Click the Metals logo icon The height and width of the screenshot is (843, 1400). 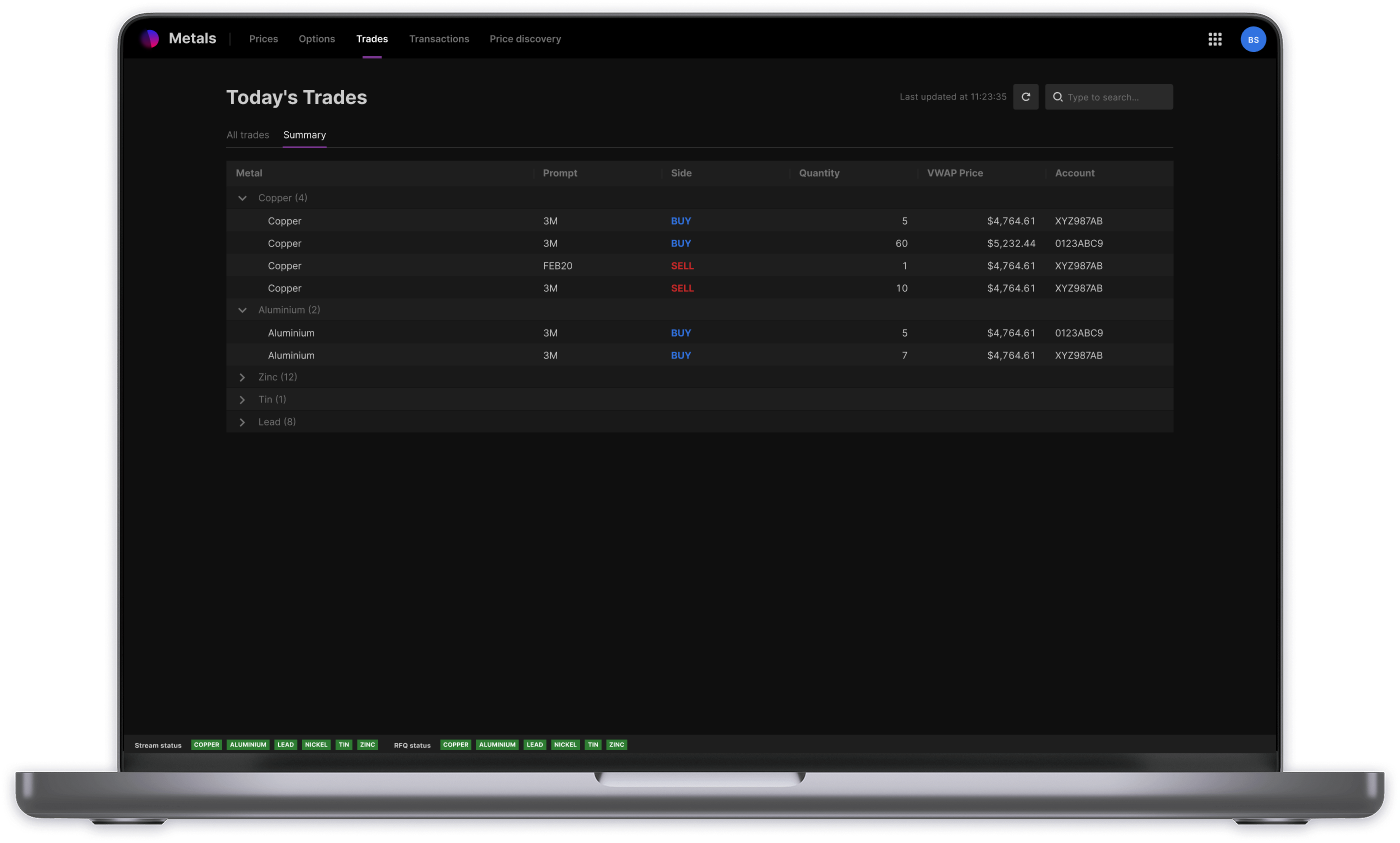coord(149,39)
